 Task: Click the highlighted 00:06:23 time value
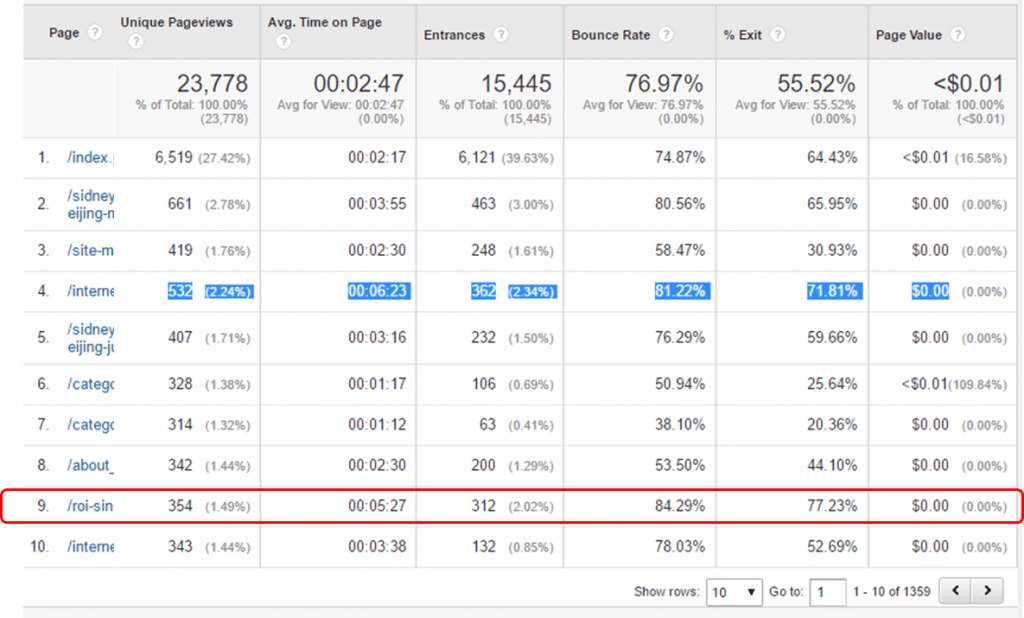coord(376,291)
